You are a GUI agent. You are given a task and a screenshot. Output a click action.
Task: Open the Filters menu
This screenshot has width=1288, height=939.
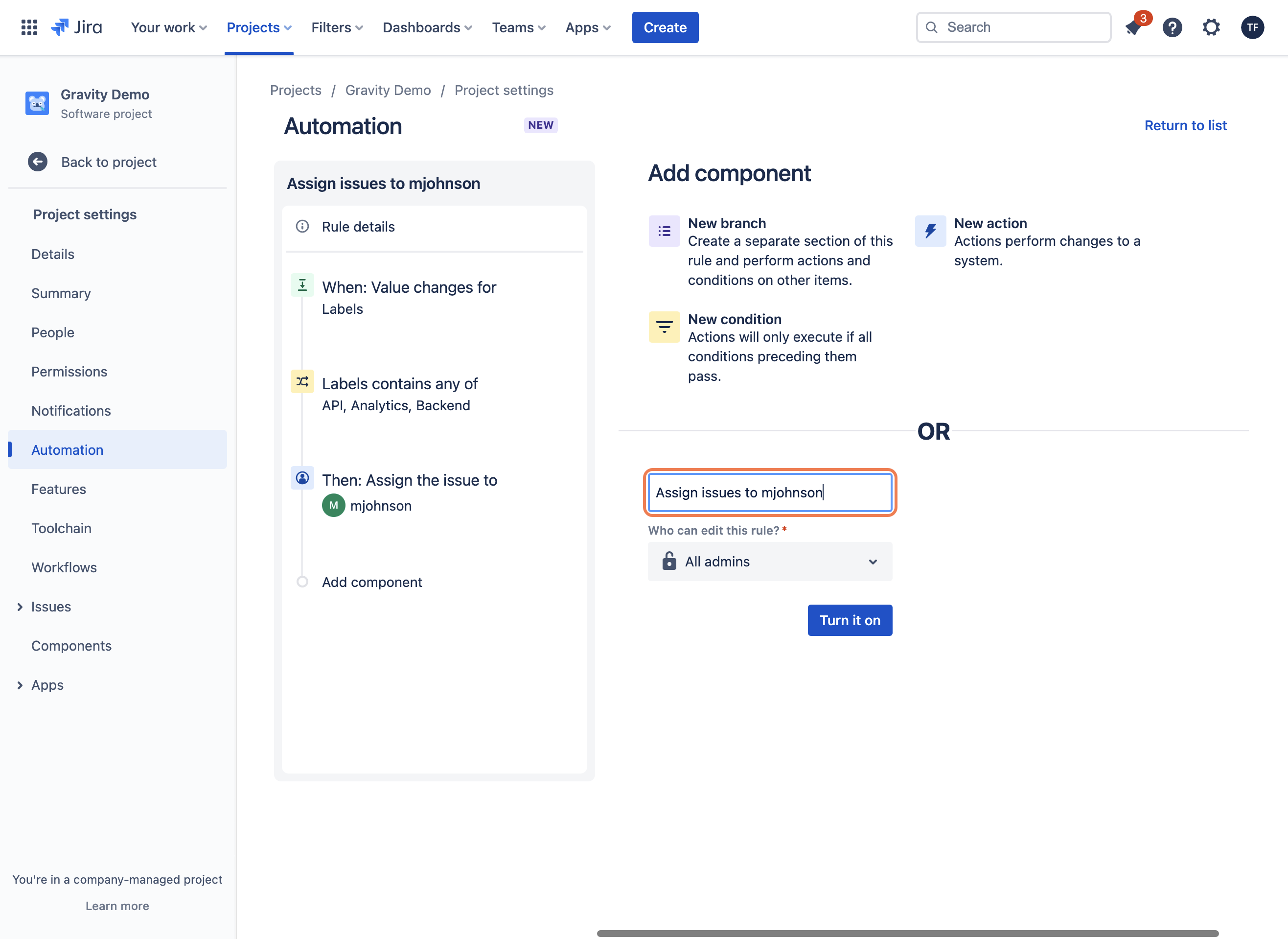click(x=337, y=27)
